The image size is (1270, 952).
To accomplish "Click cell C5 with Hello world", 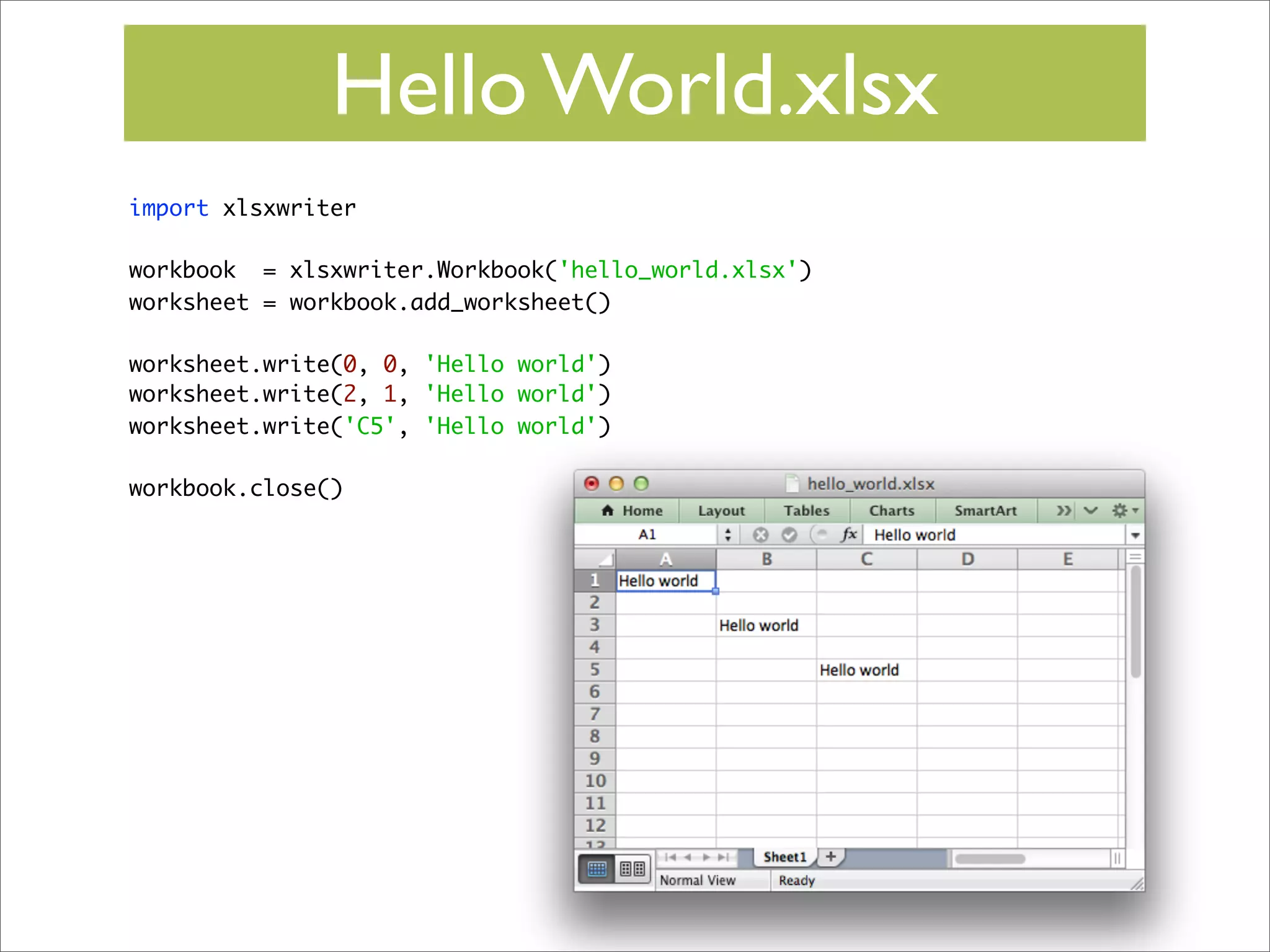I will pos(867,670).
